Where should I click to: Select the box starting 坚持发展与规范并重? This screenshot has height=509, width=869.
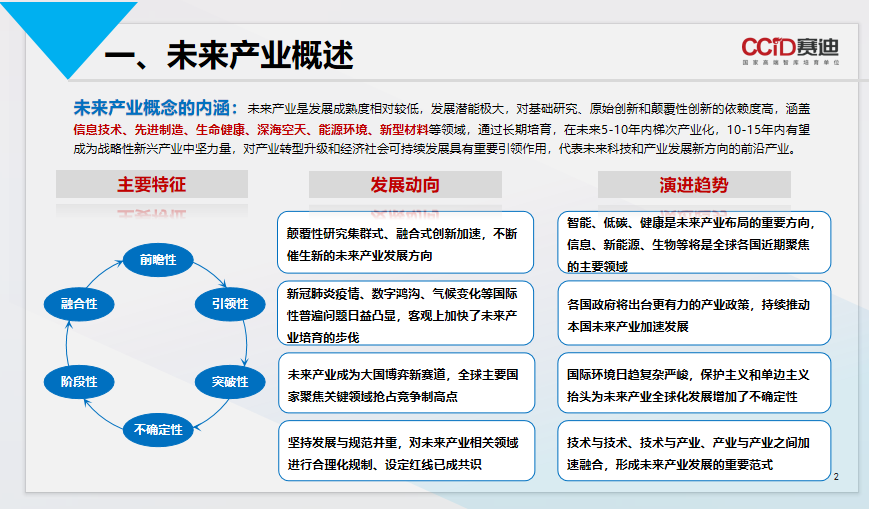[406, 451]
